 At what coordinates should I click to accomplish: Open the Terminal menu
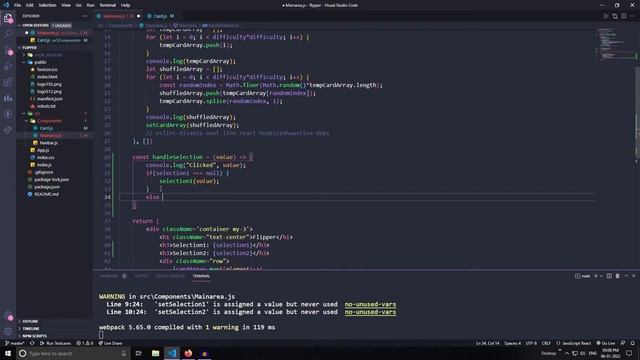coord(107,5)
